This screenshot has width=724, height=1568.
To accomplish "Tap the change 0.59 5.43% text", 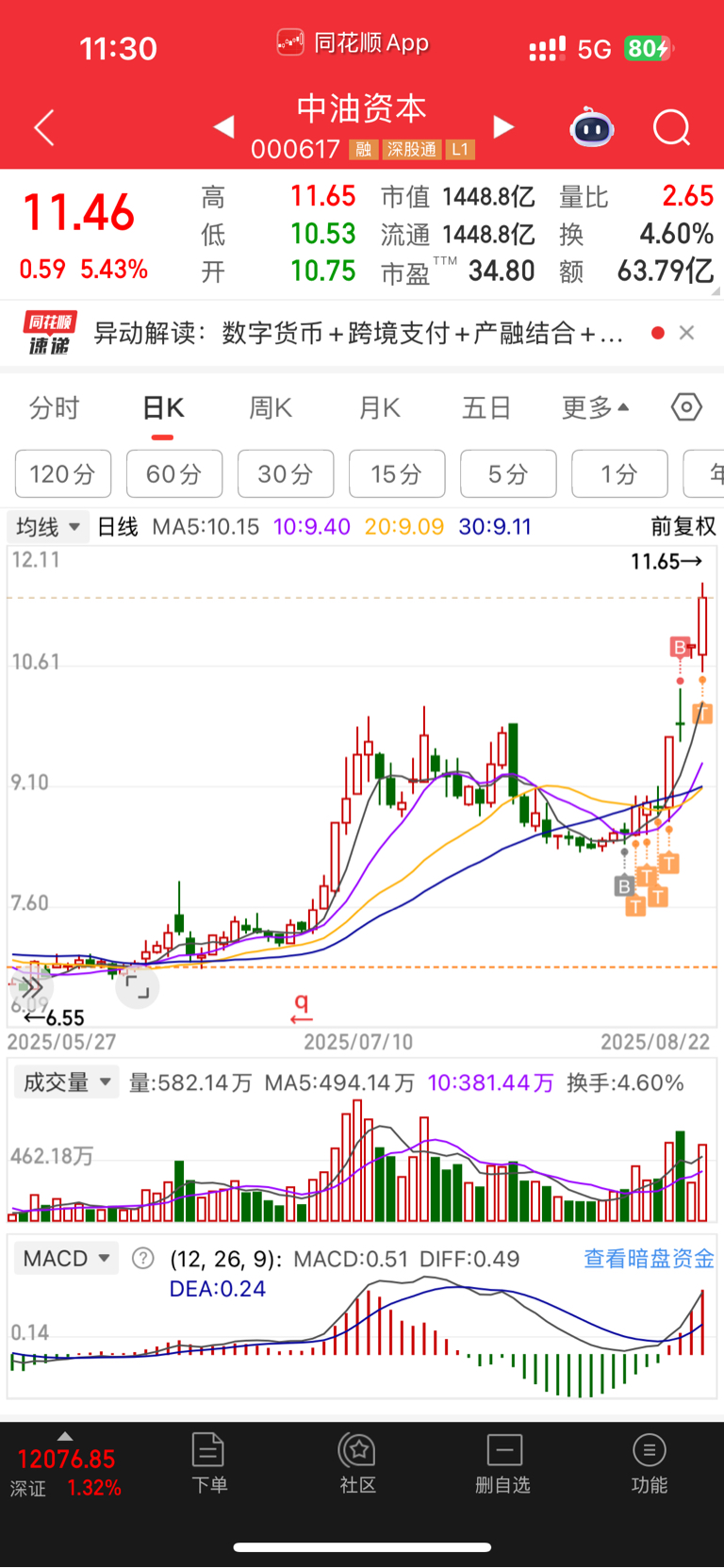I will pyautogui.click(x=84, y=270).
